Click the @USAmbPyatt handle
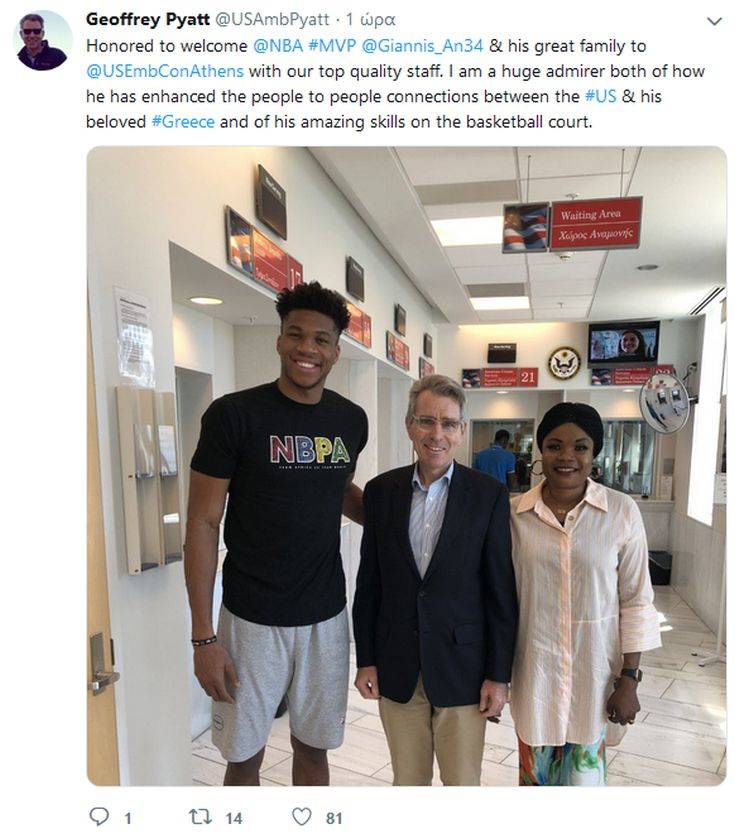 (272, 20)
